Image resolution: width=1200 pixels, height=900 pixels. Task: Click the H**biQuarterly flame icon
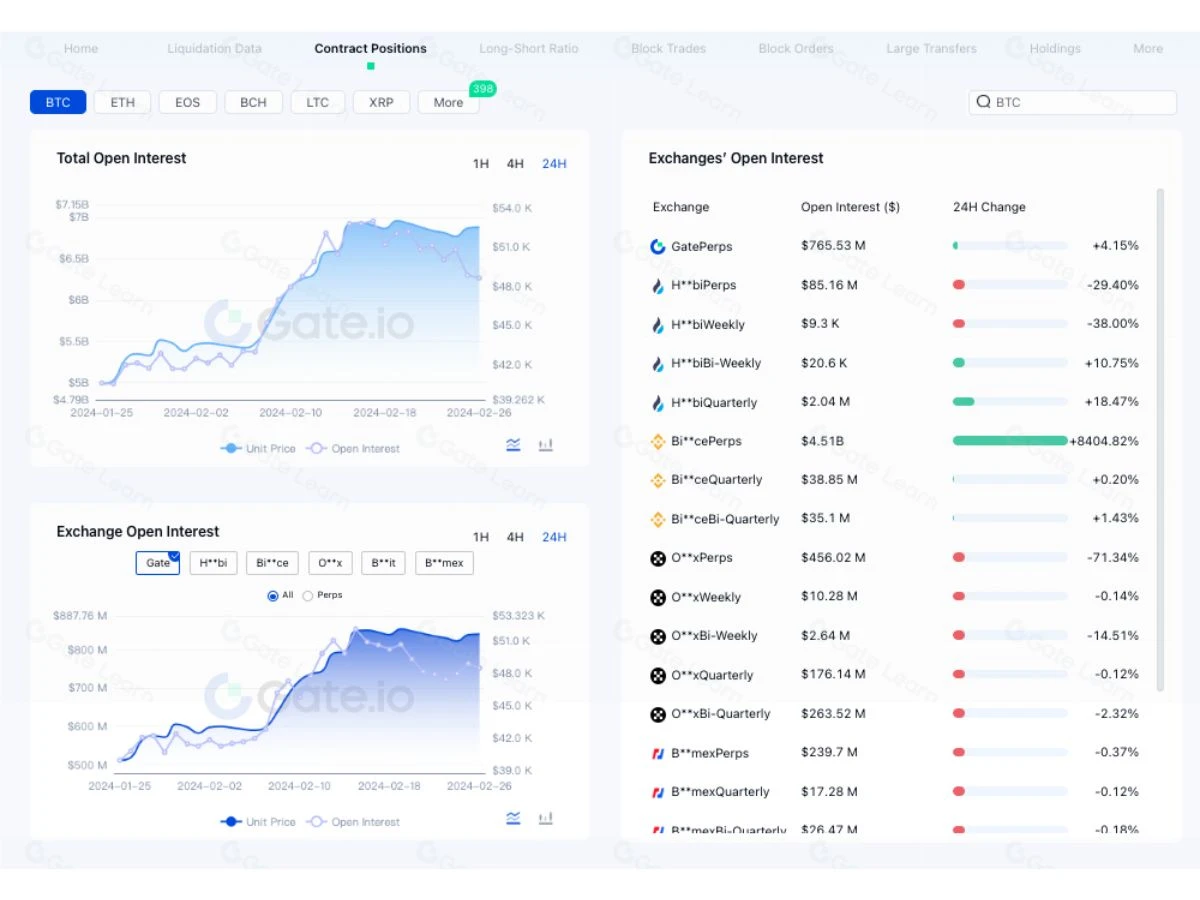click(x=658, y=402)
